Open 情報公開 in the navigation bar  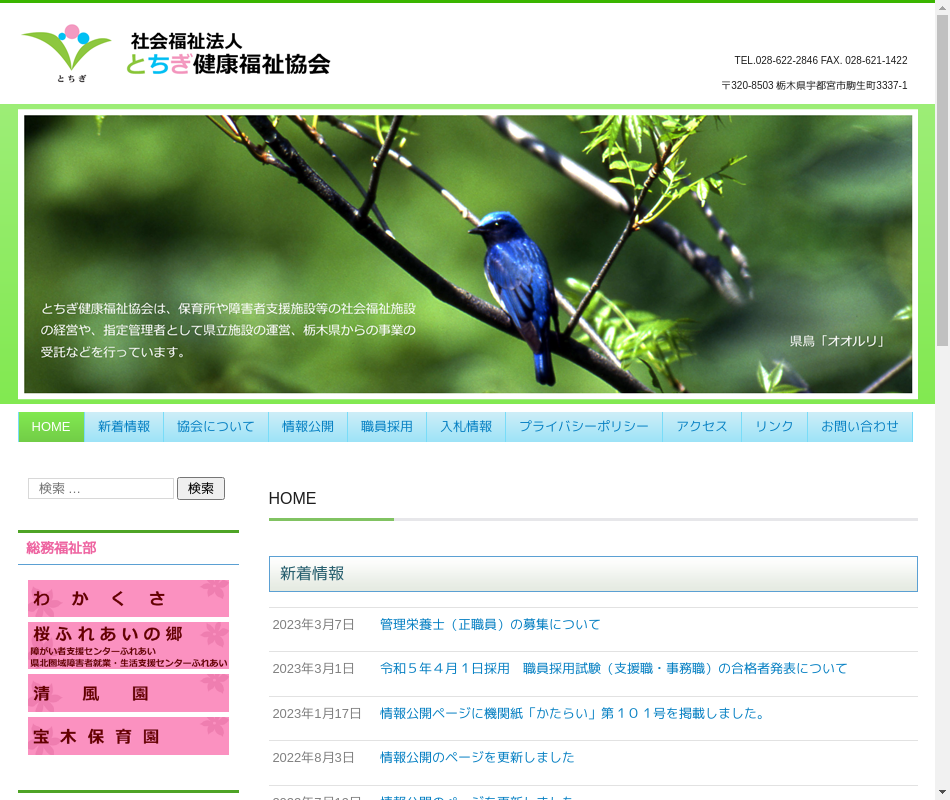pos(308,427)
